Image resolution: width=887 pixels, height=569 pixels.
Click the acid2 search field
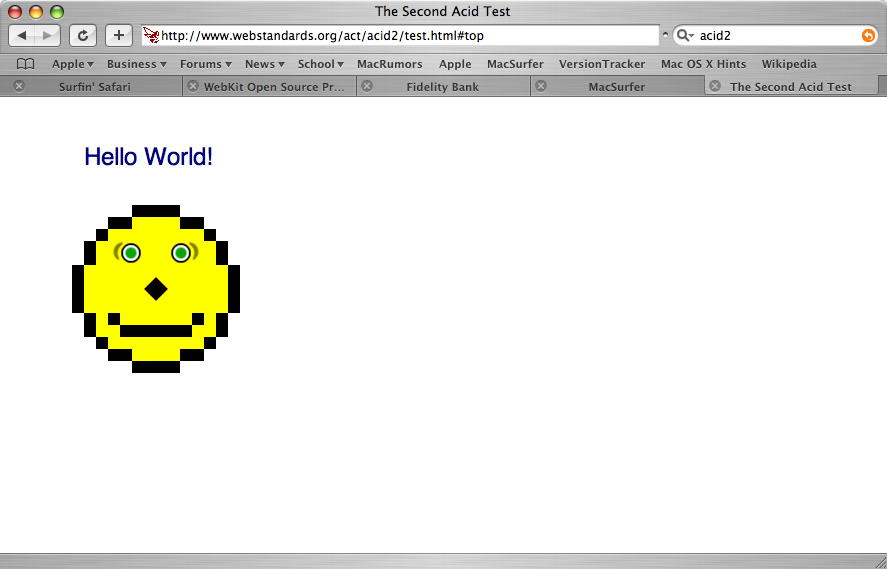[778, 36]
